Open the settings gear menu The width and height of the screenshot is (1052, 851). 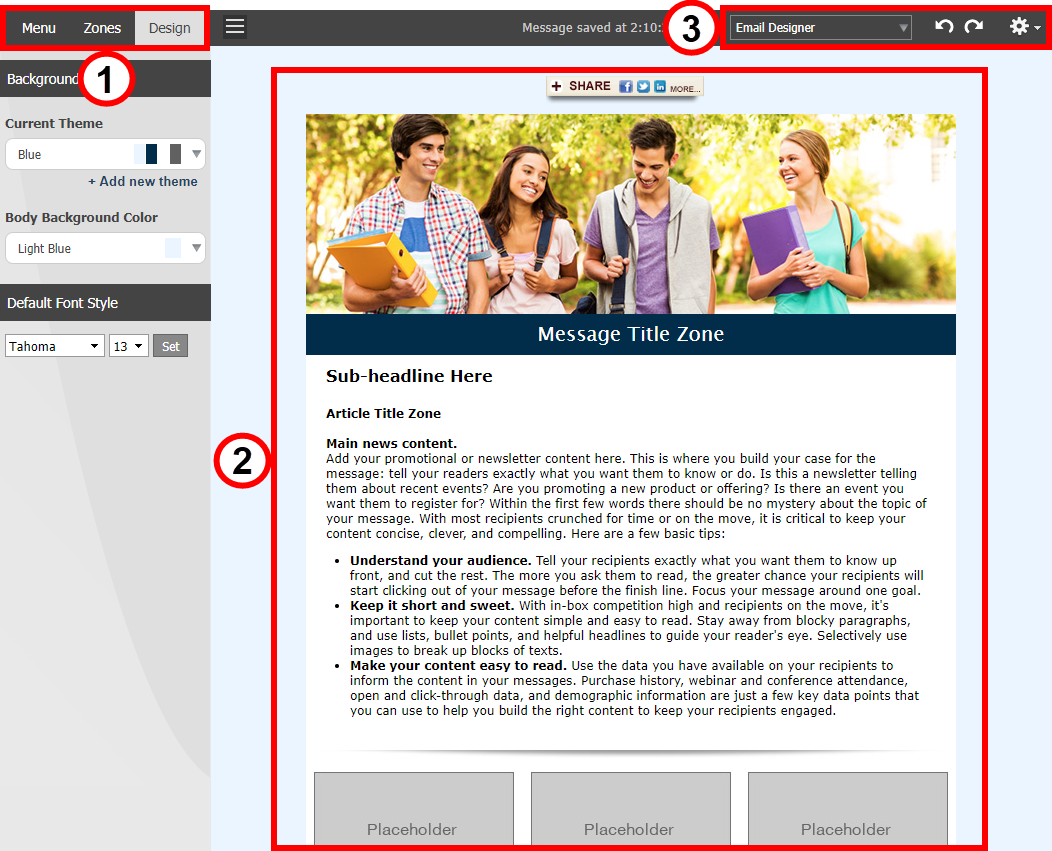pos(1024,27)
